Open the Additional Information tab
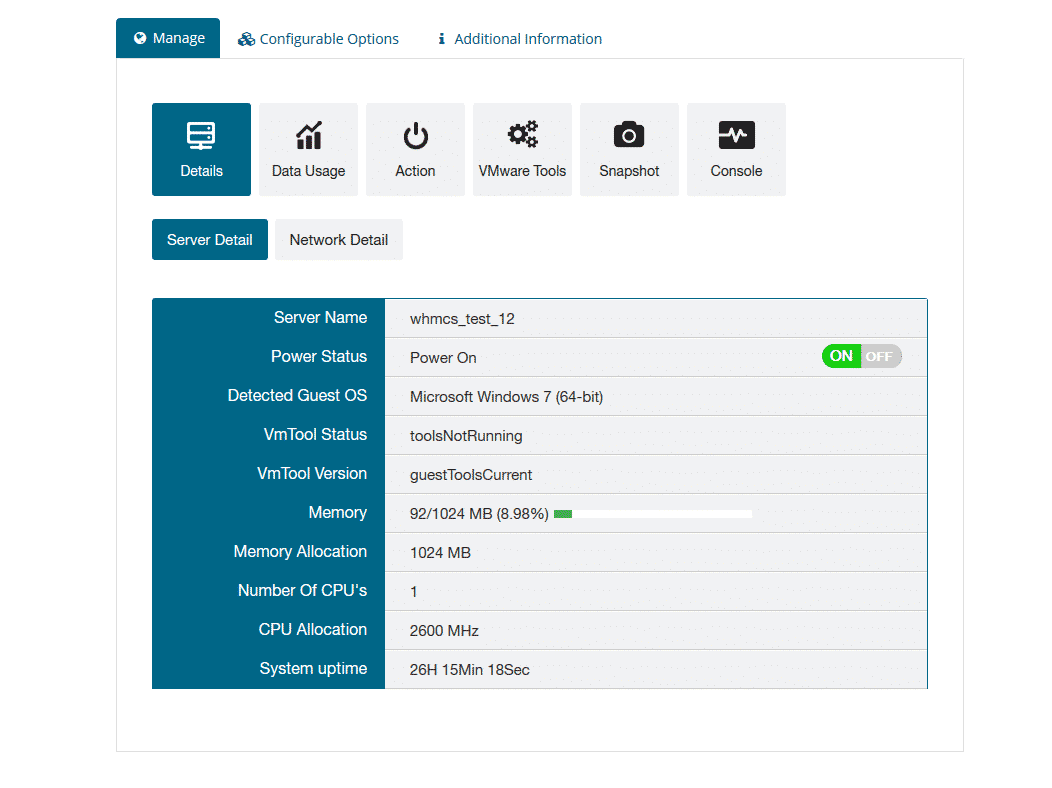 click(x=519, y=39)
